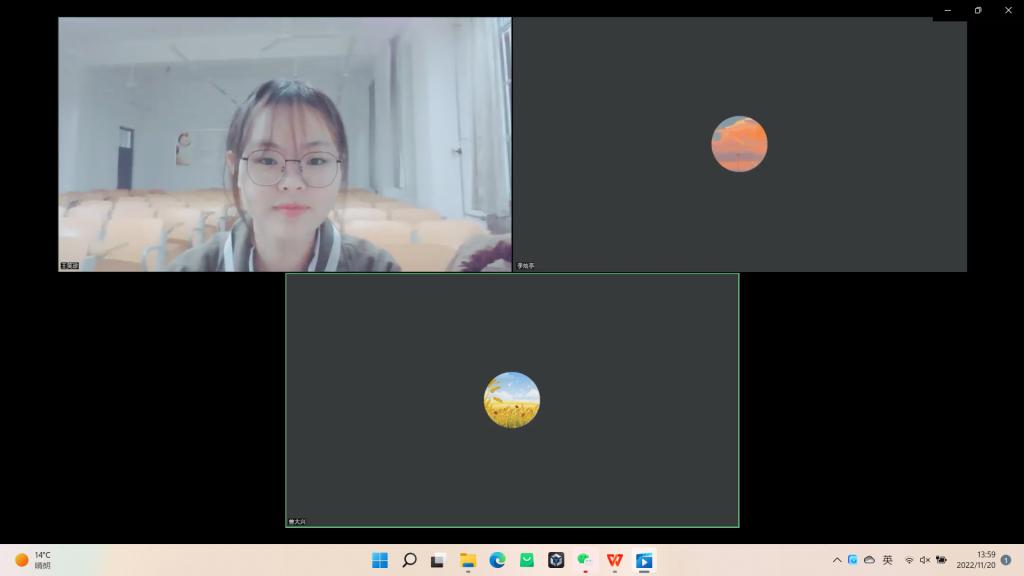
Task: Open the green envelope app on taskbar
Action: click(526, 560)
